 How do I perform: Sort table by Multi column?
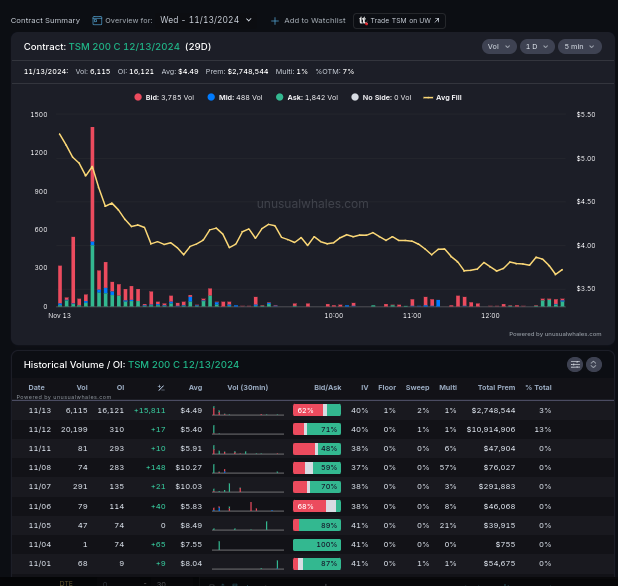click(x=448, y=387)
